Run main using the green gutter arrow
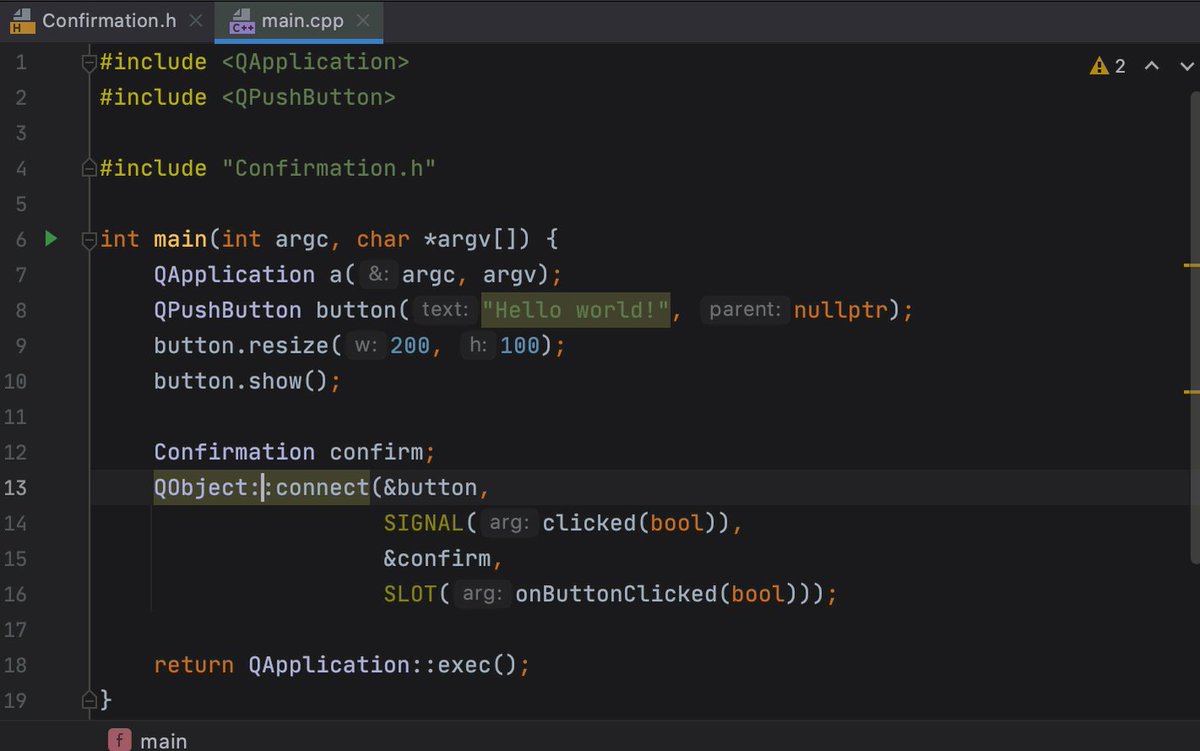Viewport: 1200px width, 751px height. click(x=51, y=239)
